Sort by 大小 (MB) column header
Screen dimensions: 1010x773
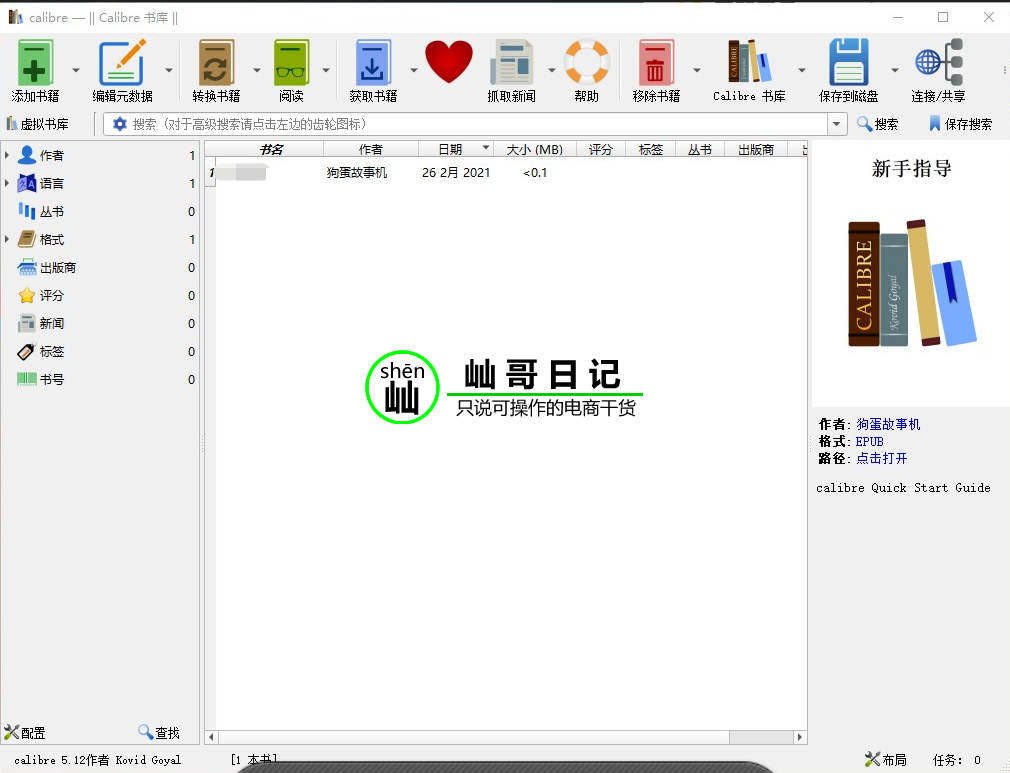coord(535,149)
